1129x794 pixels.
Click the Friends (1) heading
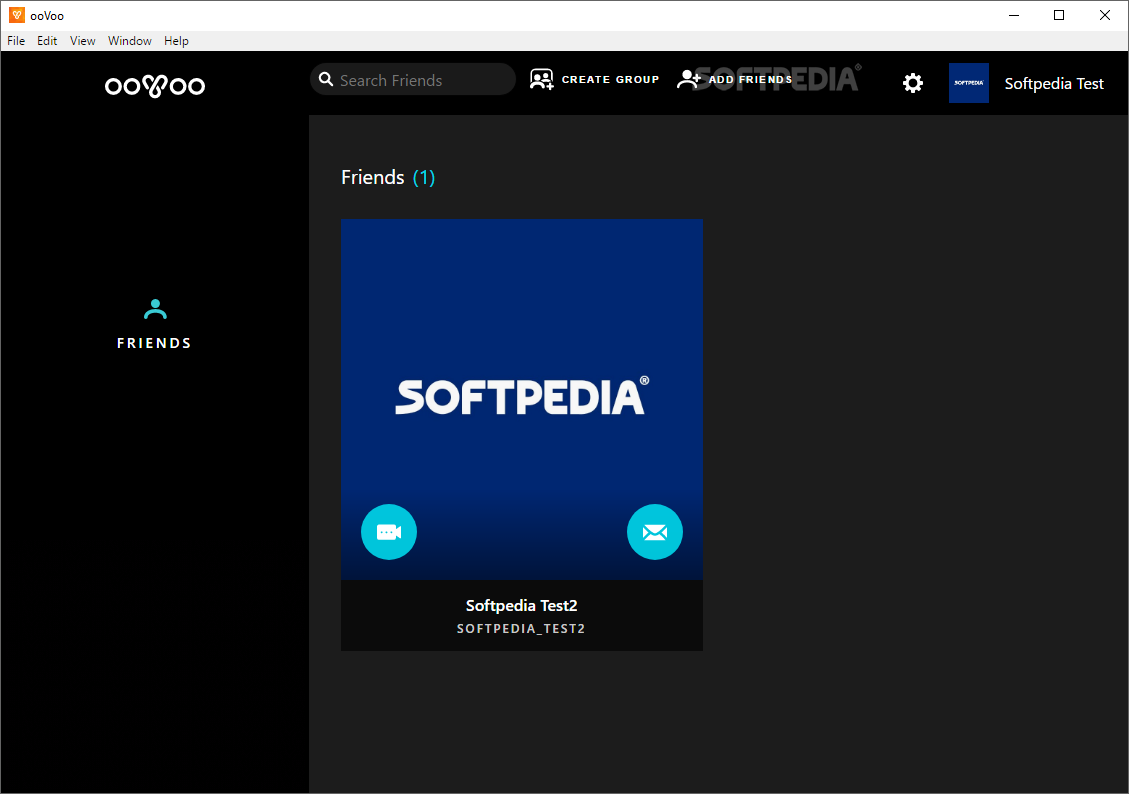tap(387, 177)
